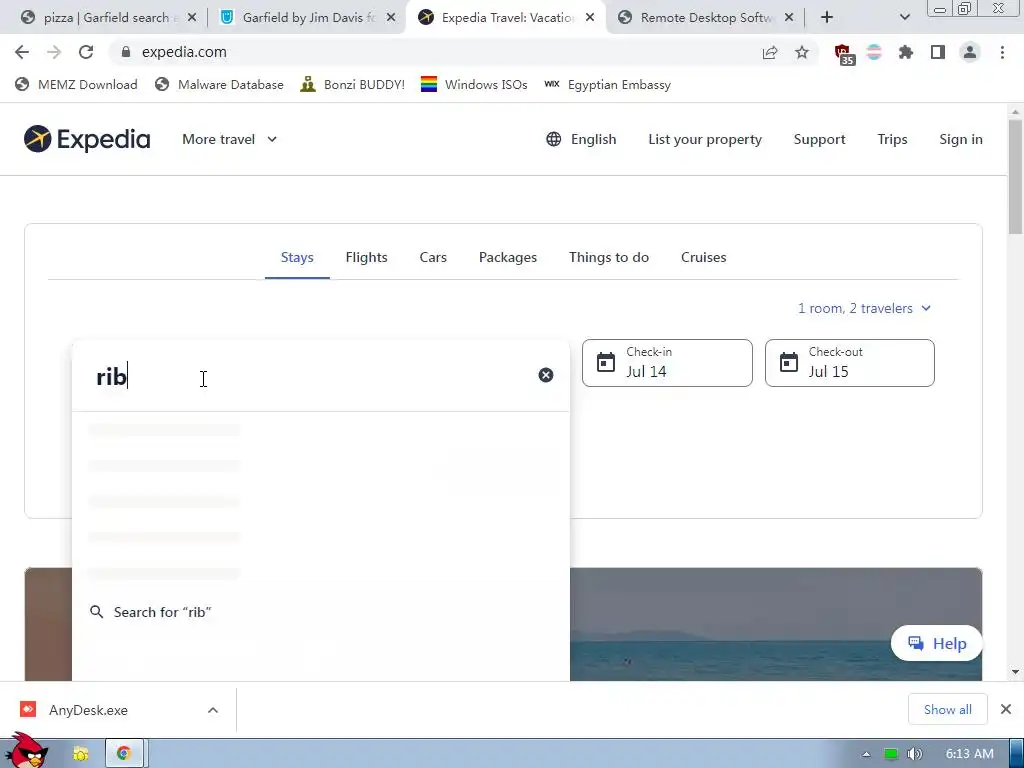Click the Check-out calendar icon
This screenshot has width=1024, height=768.
[789, 362]
